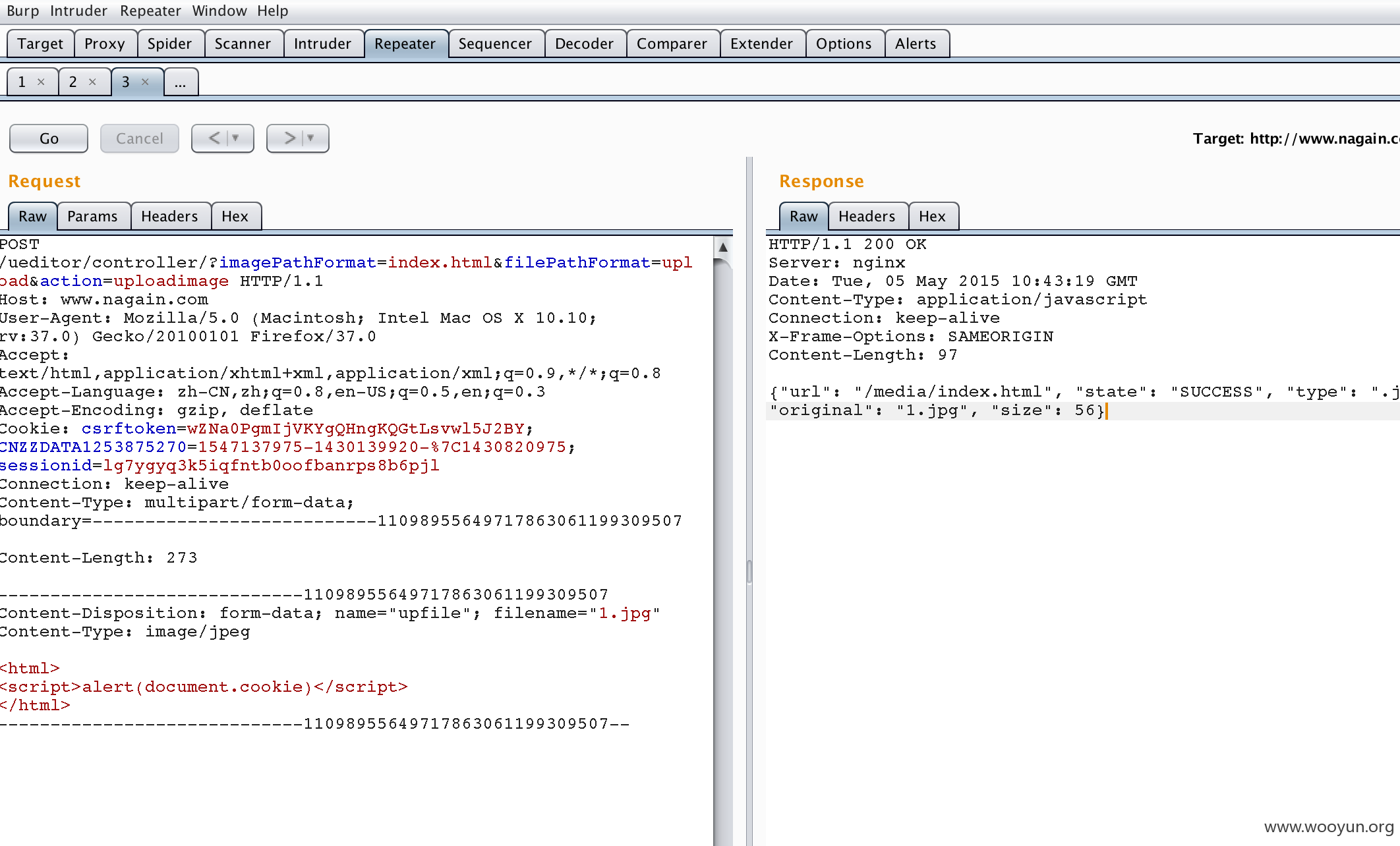This screenshot has width=1400, height=846.
Task: Click the X-Frame-Options: SAMEORIGIN header
Action: pos(910,336)
